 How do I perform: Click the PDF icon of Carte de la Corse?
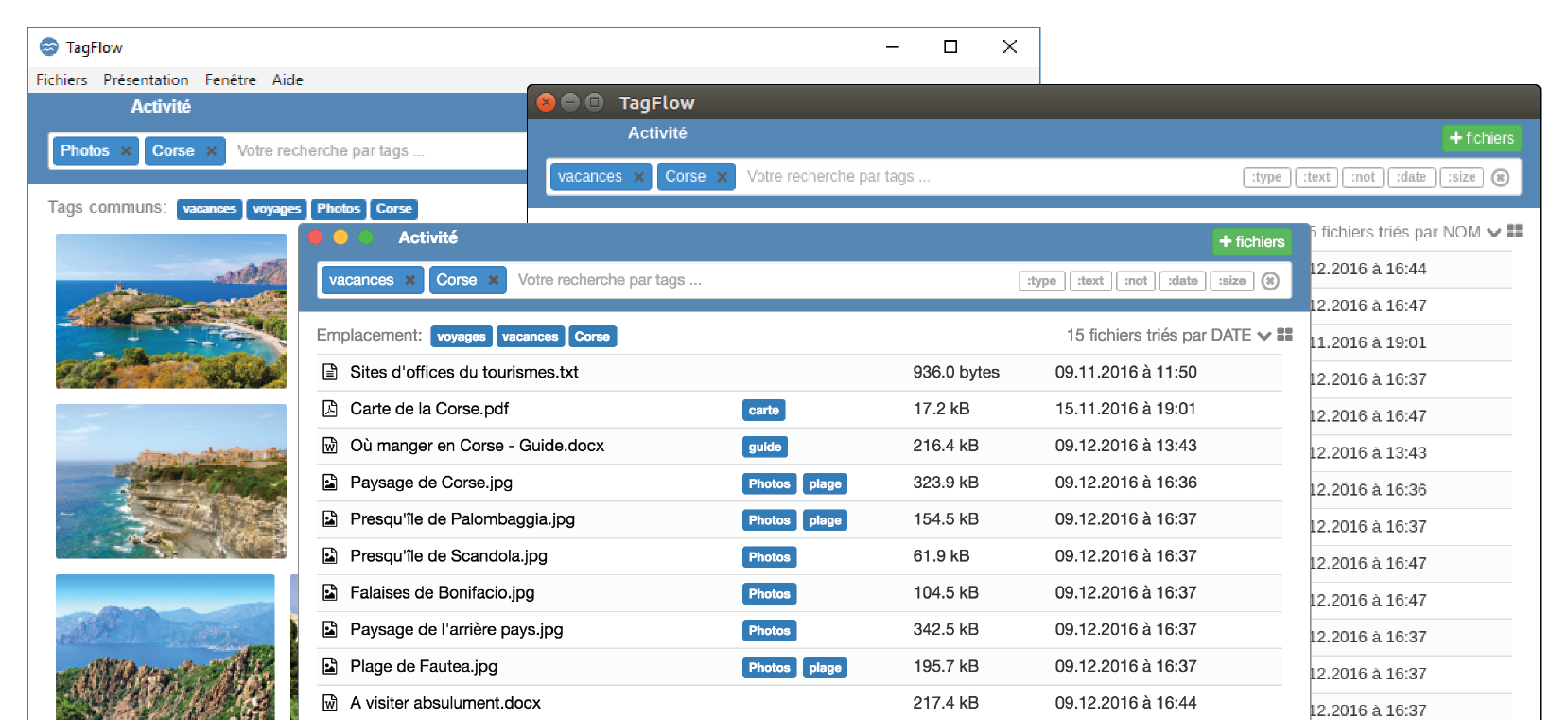pos(330,409)
